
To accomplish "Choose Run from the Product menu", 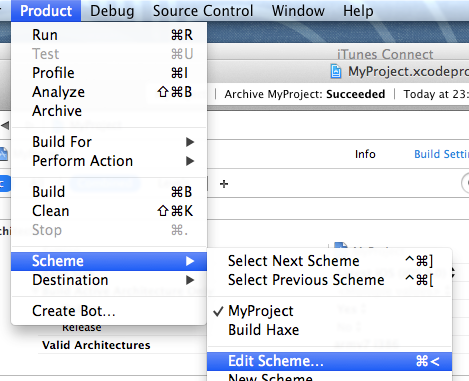I will 109,35.
